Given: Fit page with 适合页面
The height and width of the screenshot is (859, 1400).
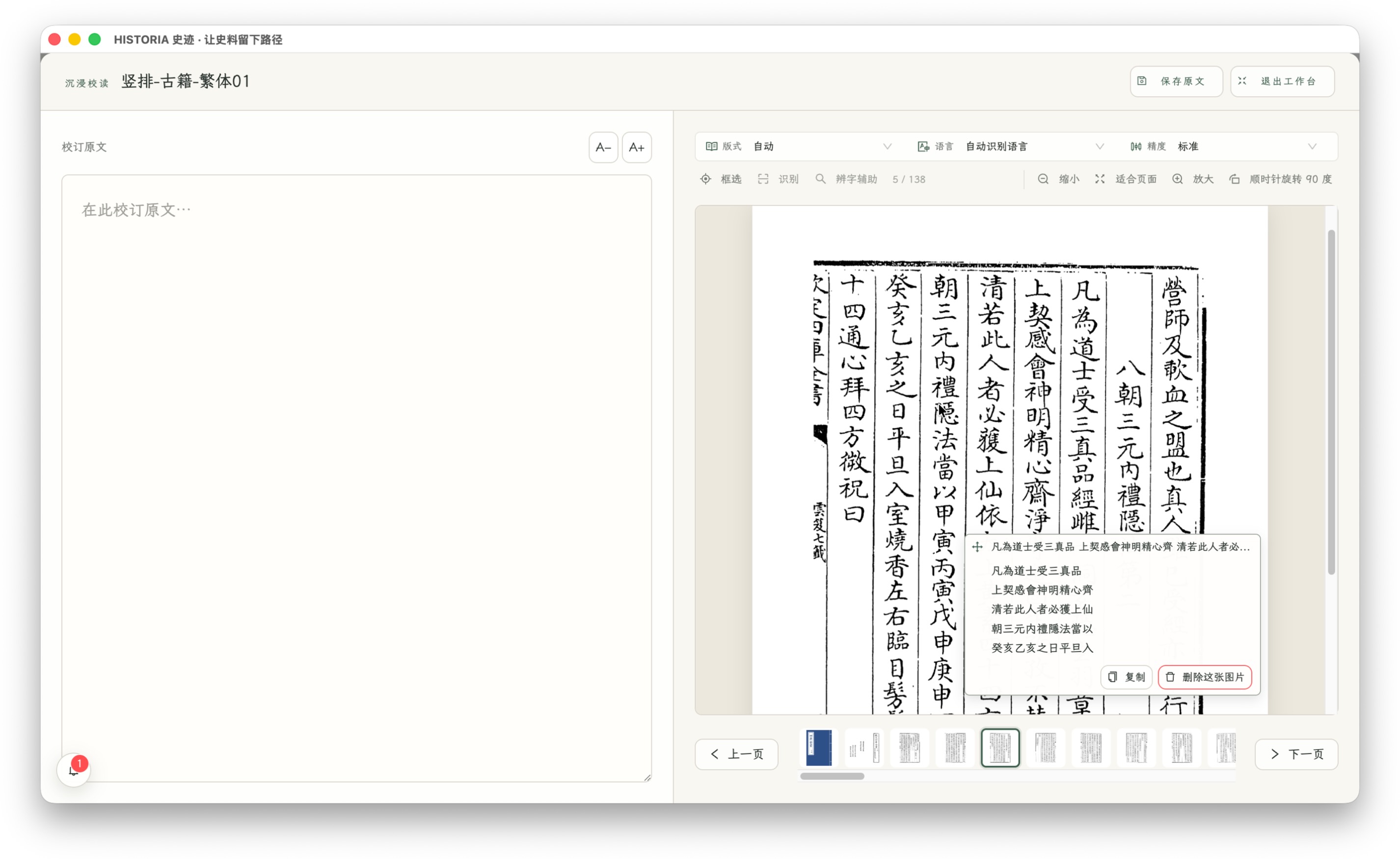Looking at the screenshot, I should coord(1126,179).
